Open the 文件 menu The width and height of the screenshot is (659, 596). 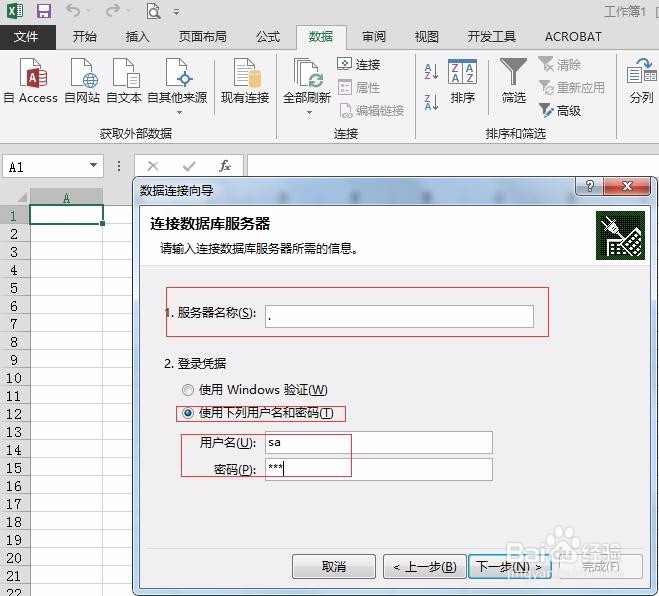click(x=26, y=37)
